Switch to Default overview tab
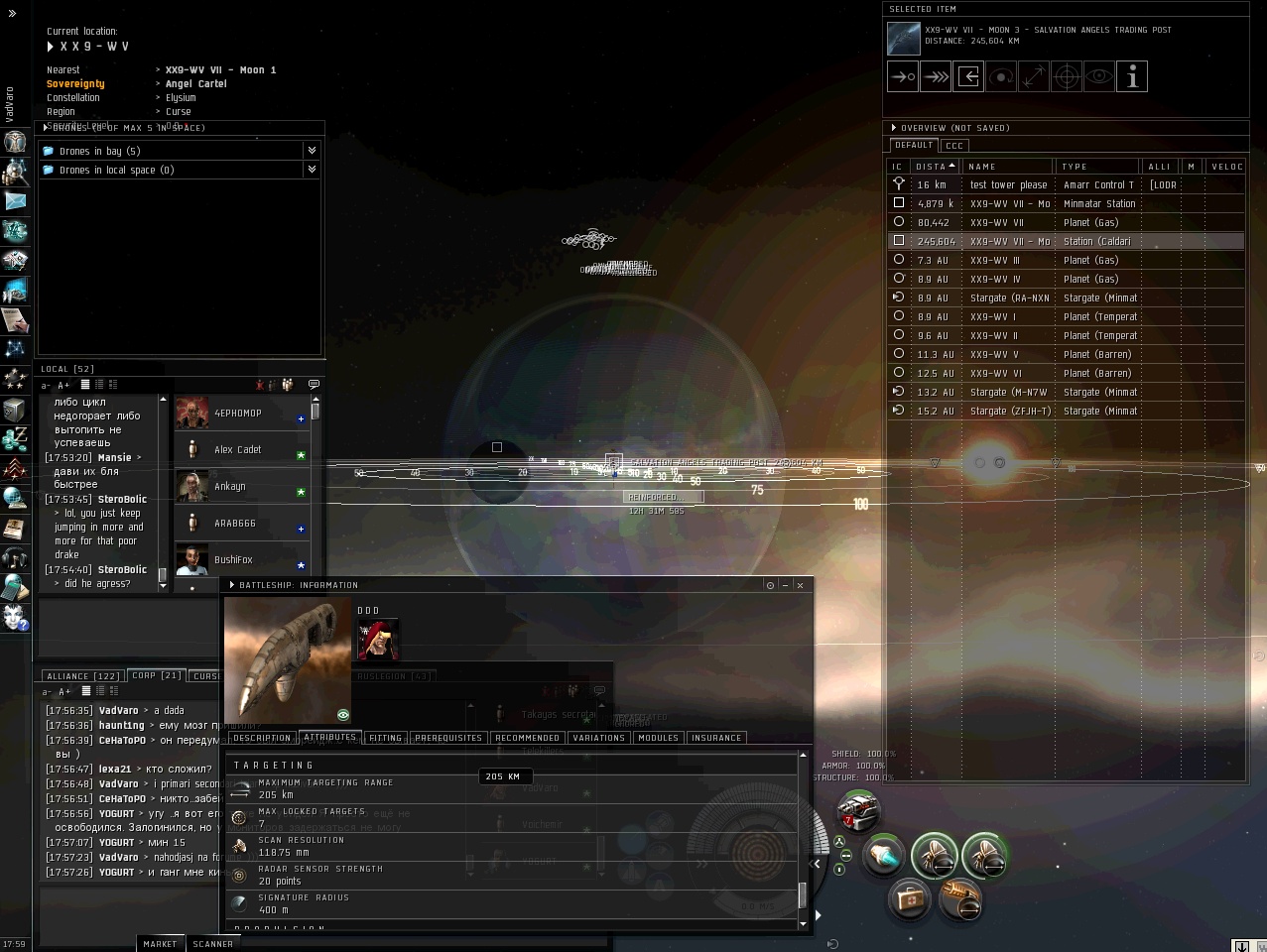1267x952 pixels. pyautogui.click(x=913, y=145)
